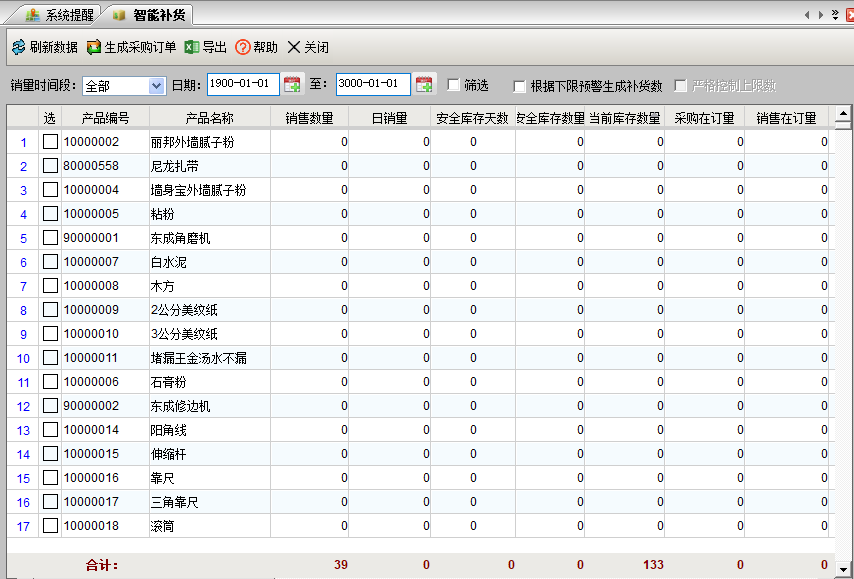Select product code 10000018
Viewport: 854px width, 579px height.
[91, 525]
